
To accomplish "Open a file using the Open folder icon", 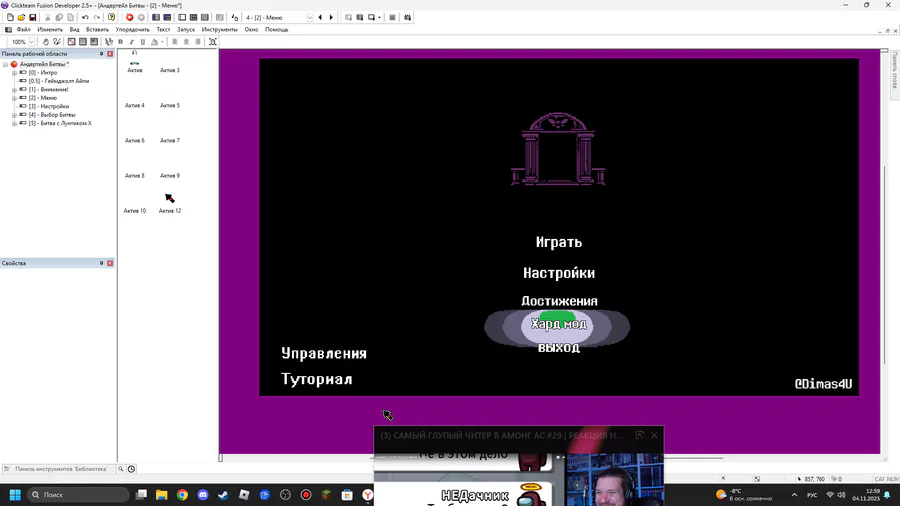I will point(21,17).
